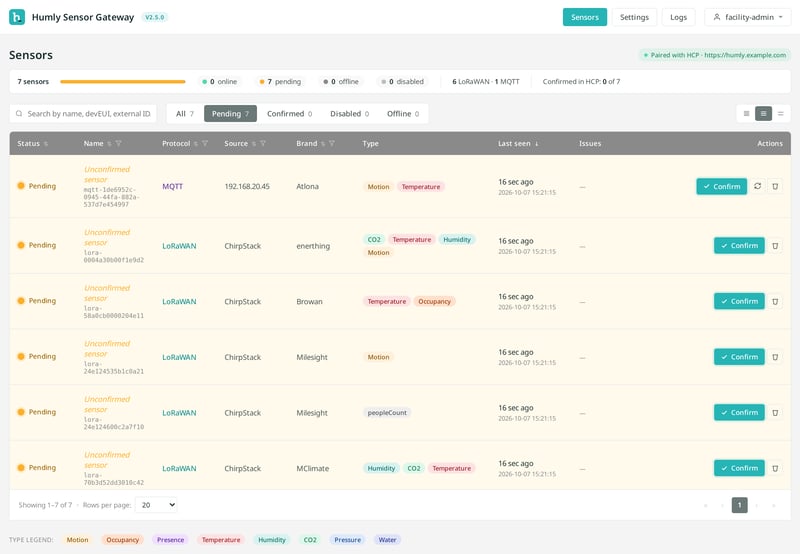800x554 pixels.
Task: Go to the previous page arrow
Action: (722, 505)
